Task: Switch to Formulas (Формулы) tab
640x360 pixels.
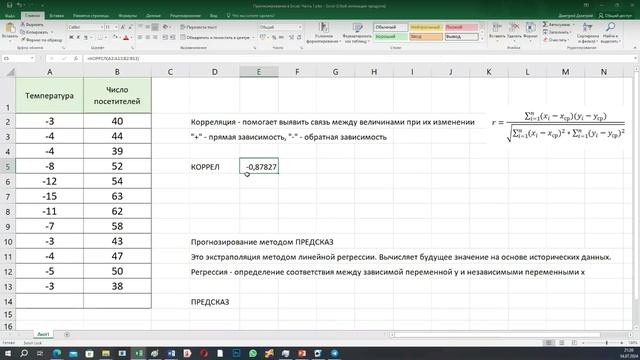Action: point(128,16)
